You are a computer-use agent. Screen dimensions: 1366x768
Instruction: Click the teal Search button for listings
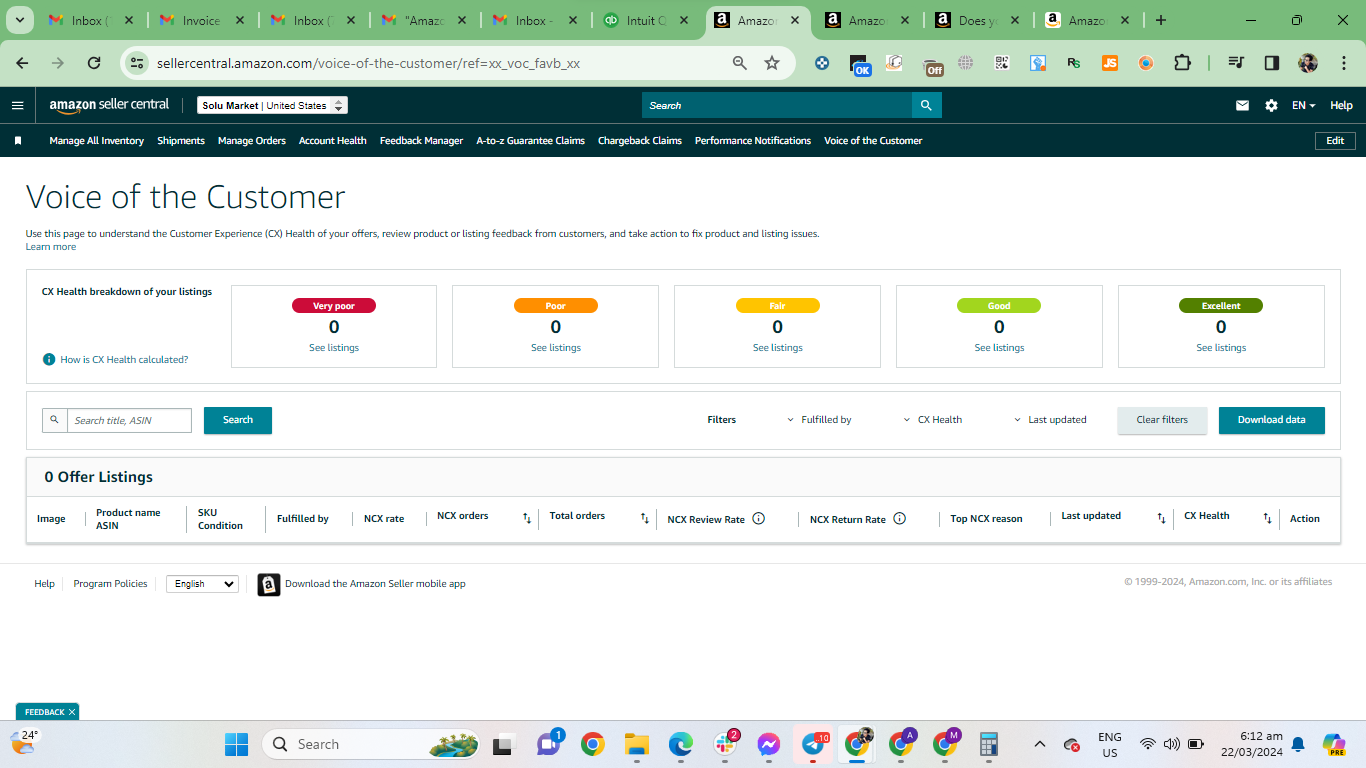tap(238, 420)
